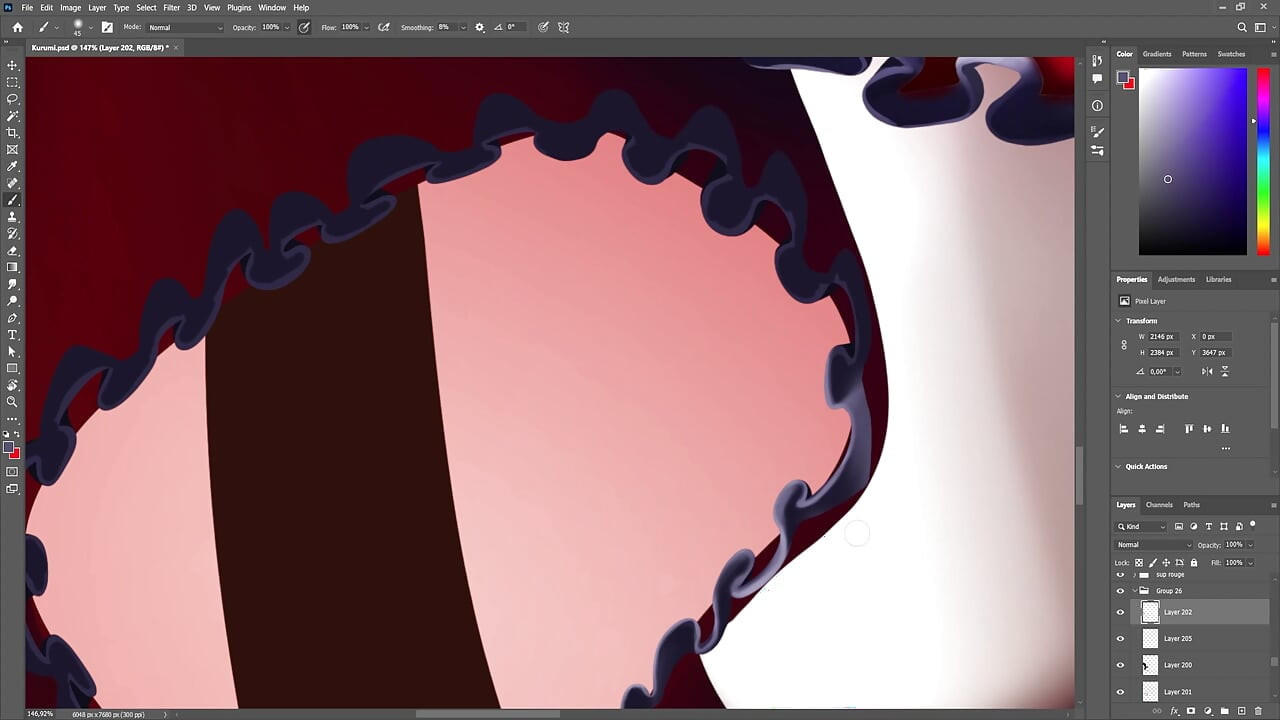Select the Crop tool

coord(13,132)
